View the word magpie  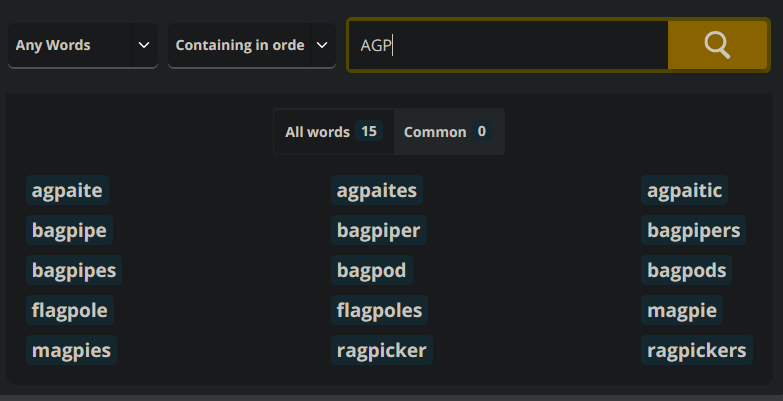(682, 310)
